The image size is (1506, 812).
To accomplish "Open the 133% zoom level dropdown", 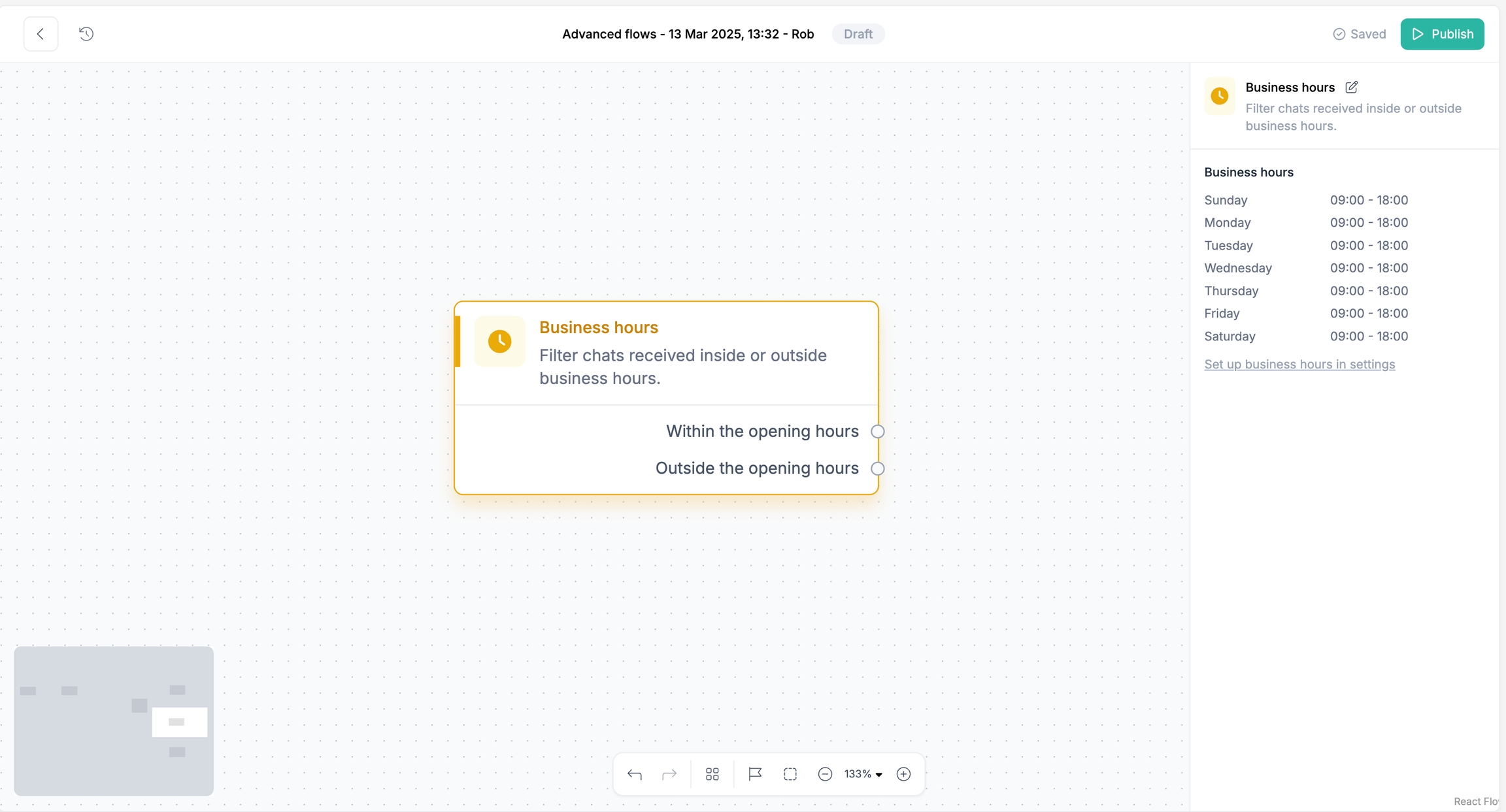I will point(863,774).
